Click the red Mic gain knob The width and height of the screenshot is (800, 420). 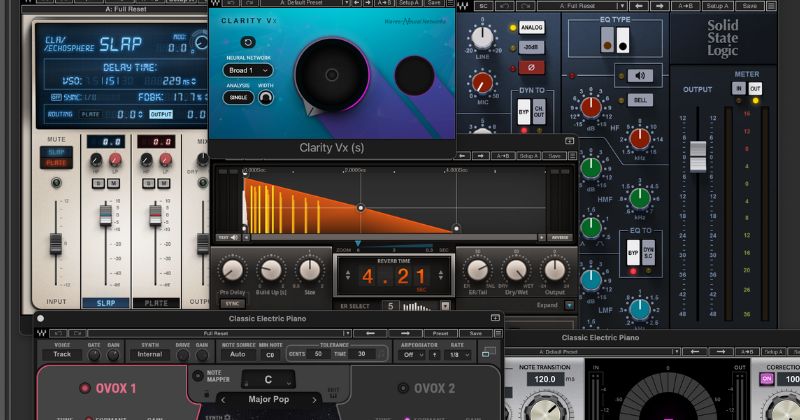(482, 83)
